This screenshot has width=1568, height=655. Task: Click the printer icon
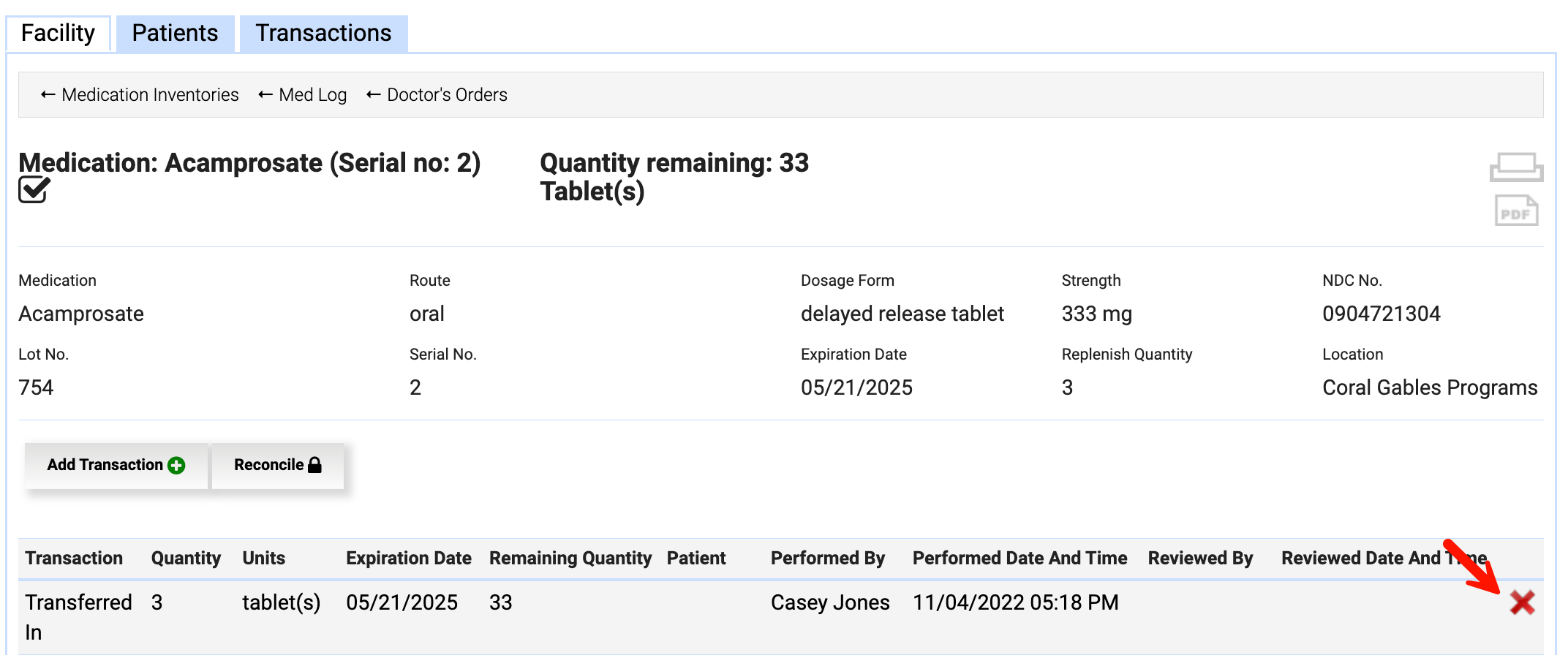pos(1516,167)
